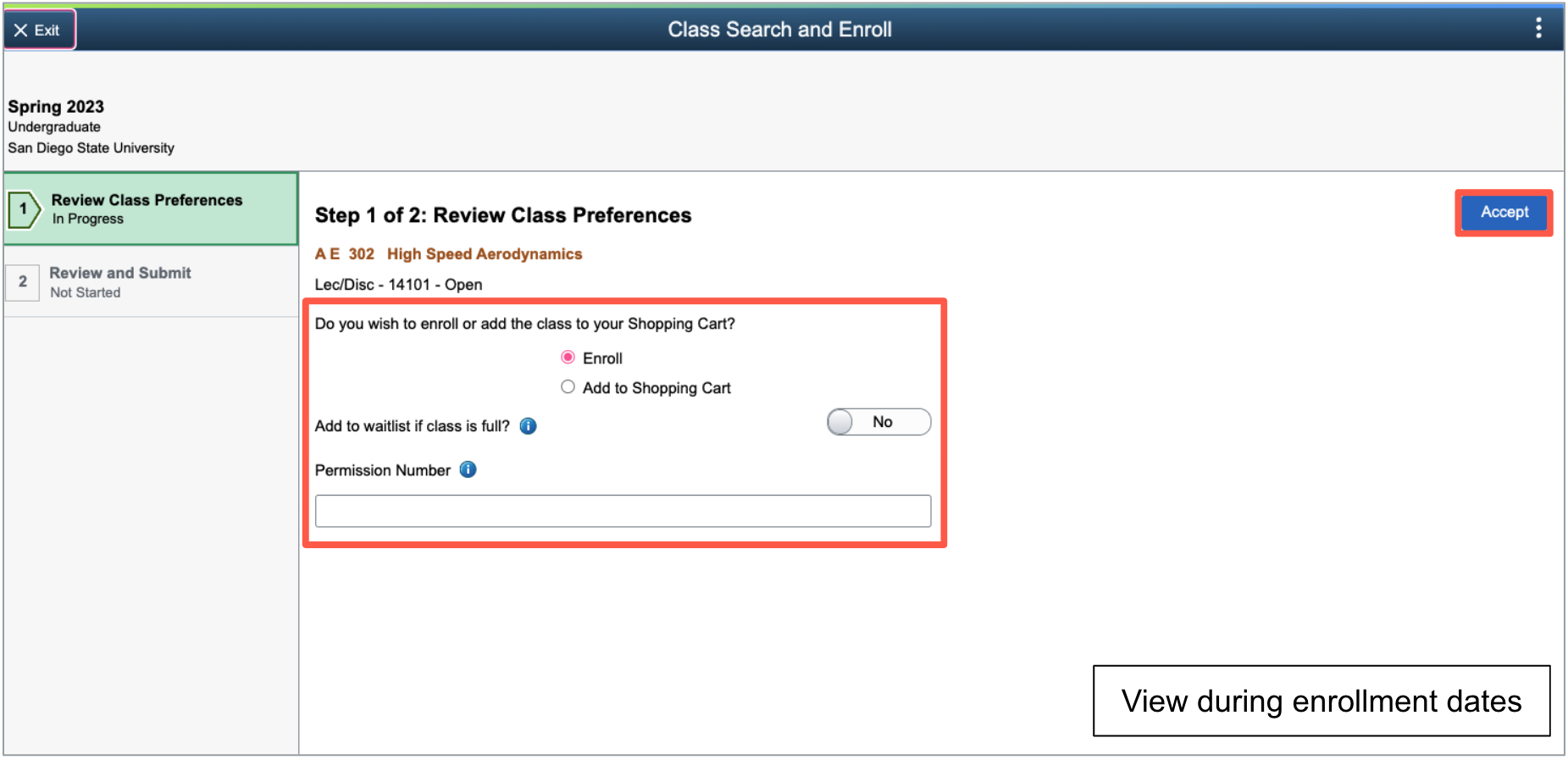Select the Enroll radio button
The image size is (1568, 760).
pos(568,358)
